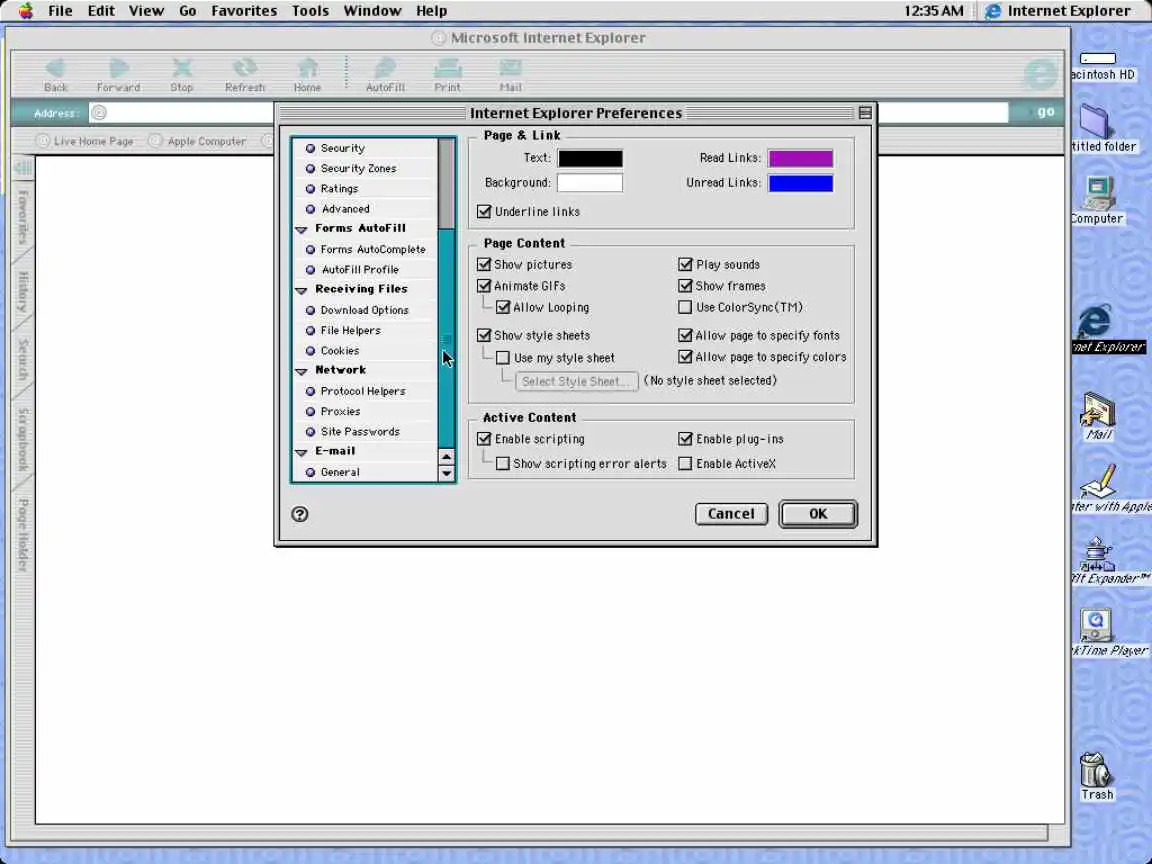Viewport: 1152px width, 864px height.
Task: Open the Live Home Page favorites link
Action: tap(86, 141)
